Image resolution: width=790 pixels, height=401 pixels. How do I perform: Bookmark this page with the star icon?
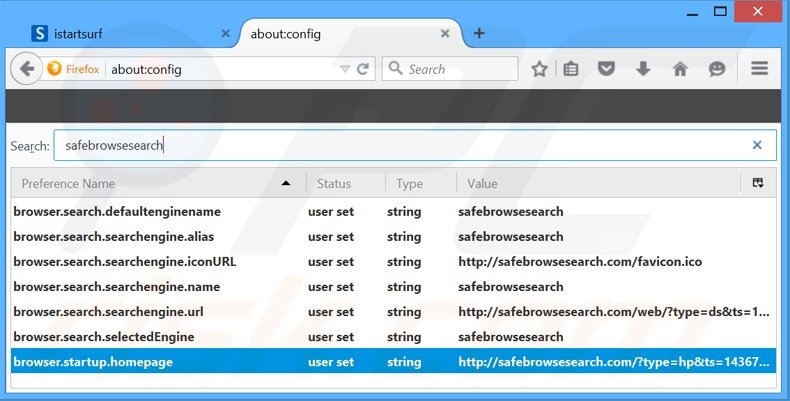click(539, 69)
